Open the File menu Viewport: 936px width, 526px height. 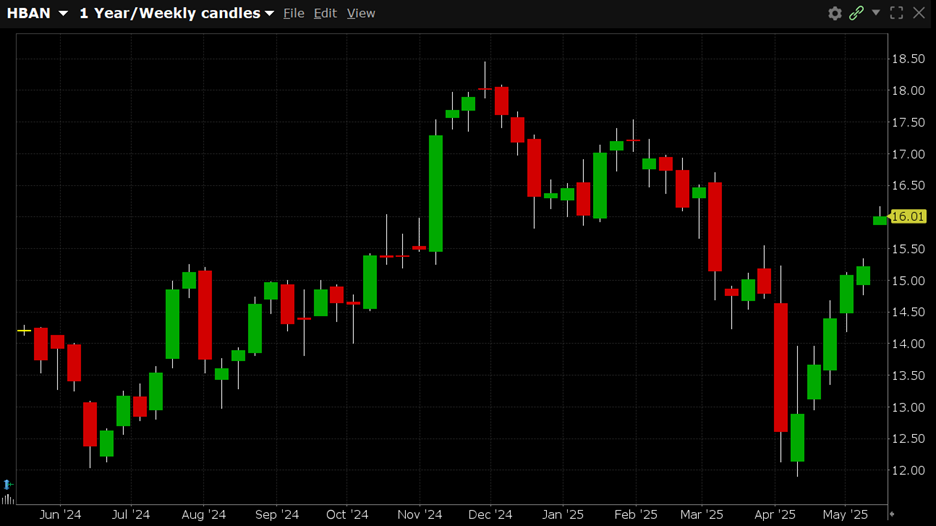tap(294, 13)
